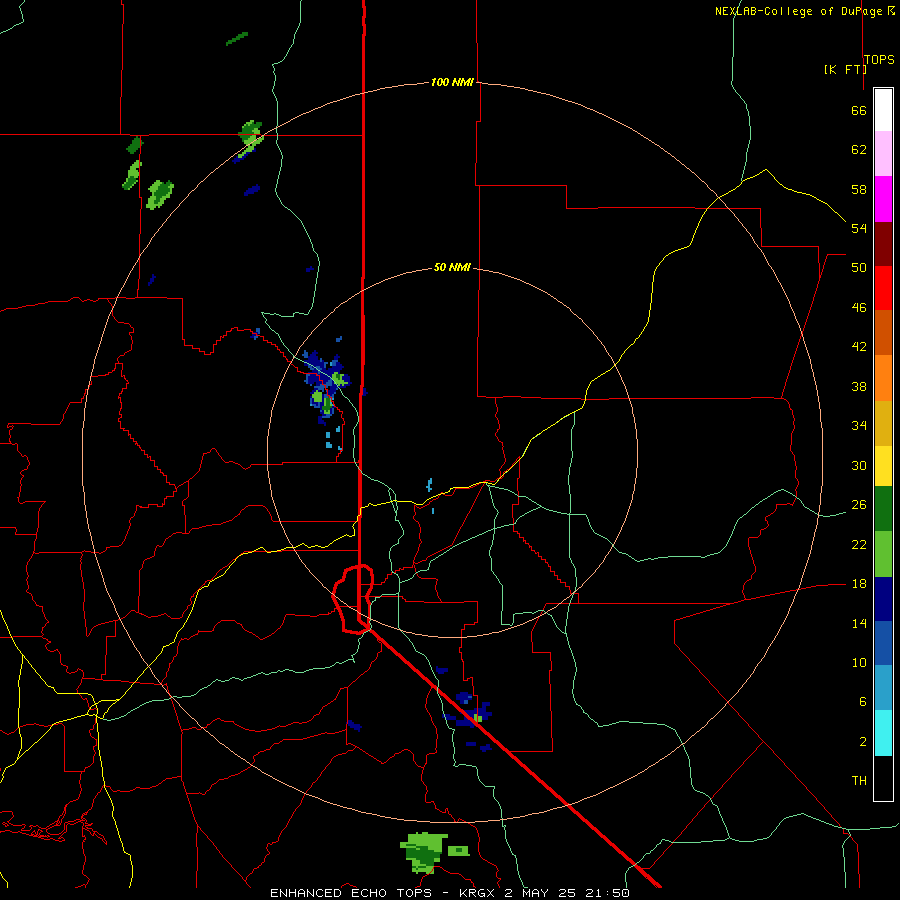The height and width of the screenshot is (900, 900).
Task: Click the 46 legend value
Action: (859, 308)
